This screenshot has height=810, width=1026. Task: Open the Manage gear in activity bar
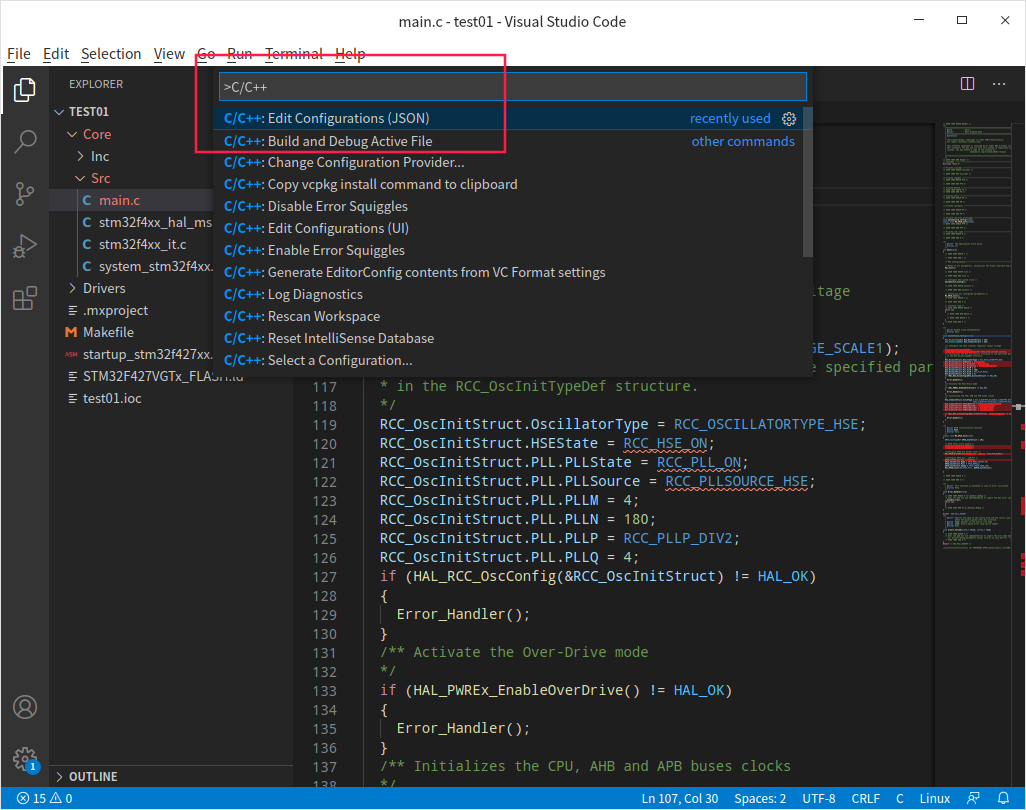tap(25, 760)
